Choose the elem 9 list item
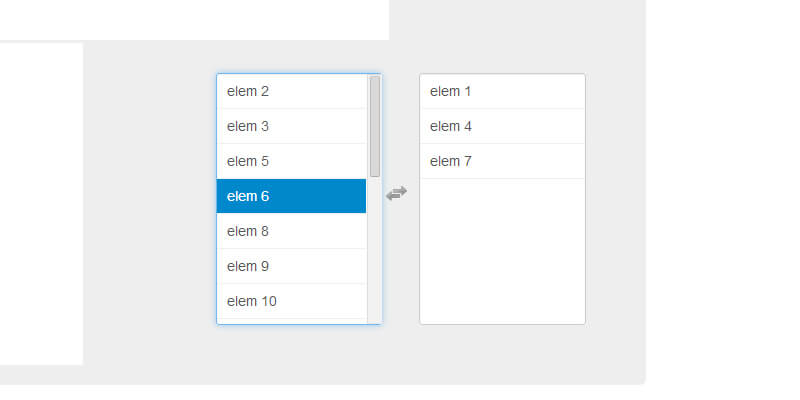The image size is (800, 400). pos(291,266)
